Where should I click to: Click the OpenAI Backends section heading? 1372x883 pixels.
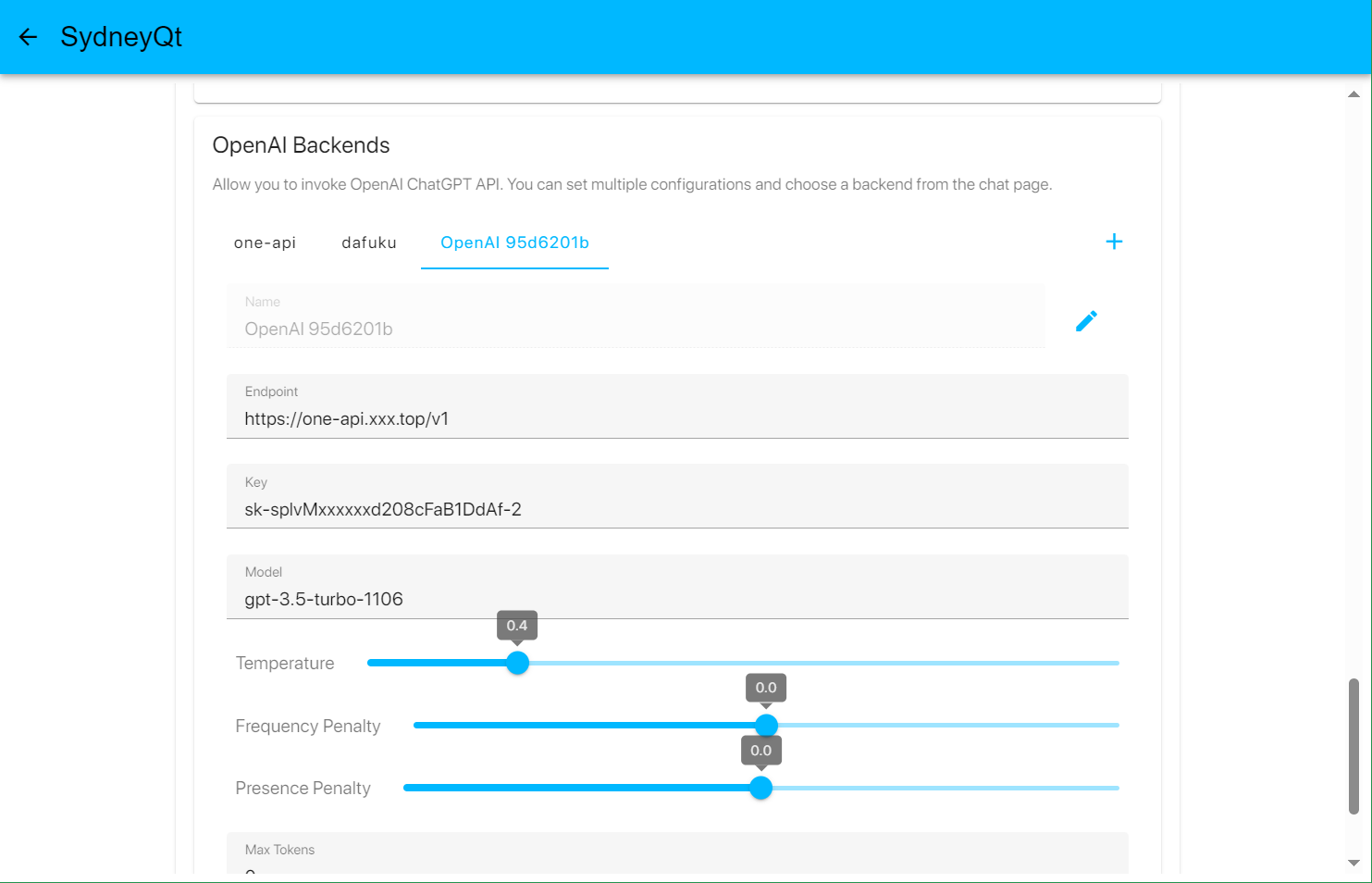pos(301,145)
